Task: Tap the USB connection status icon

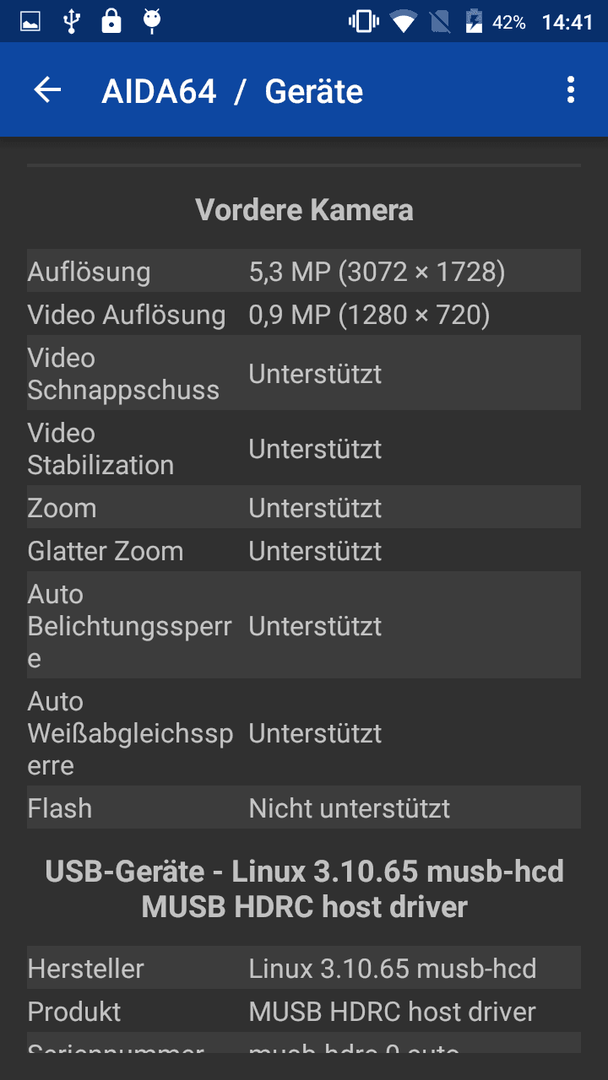Action: pos(71,22)
